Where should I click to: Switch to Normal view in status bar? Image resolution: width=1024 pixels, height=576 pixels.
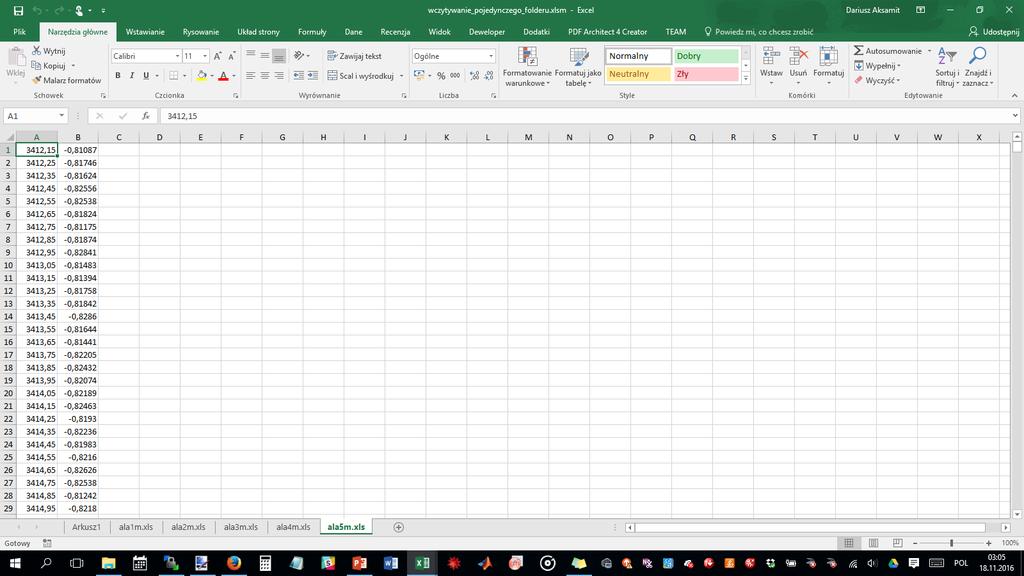849,543
